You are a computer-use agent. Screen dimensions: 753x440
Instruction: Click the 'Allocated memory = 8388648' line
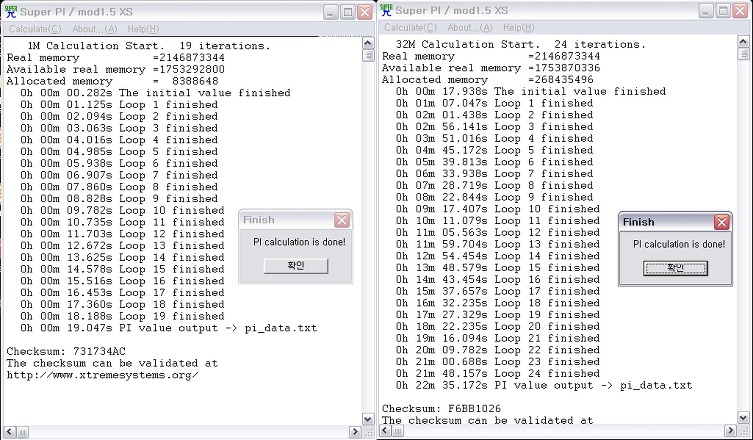(x=112, y=81)
